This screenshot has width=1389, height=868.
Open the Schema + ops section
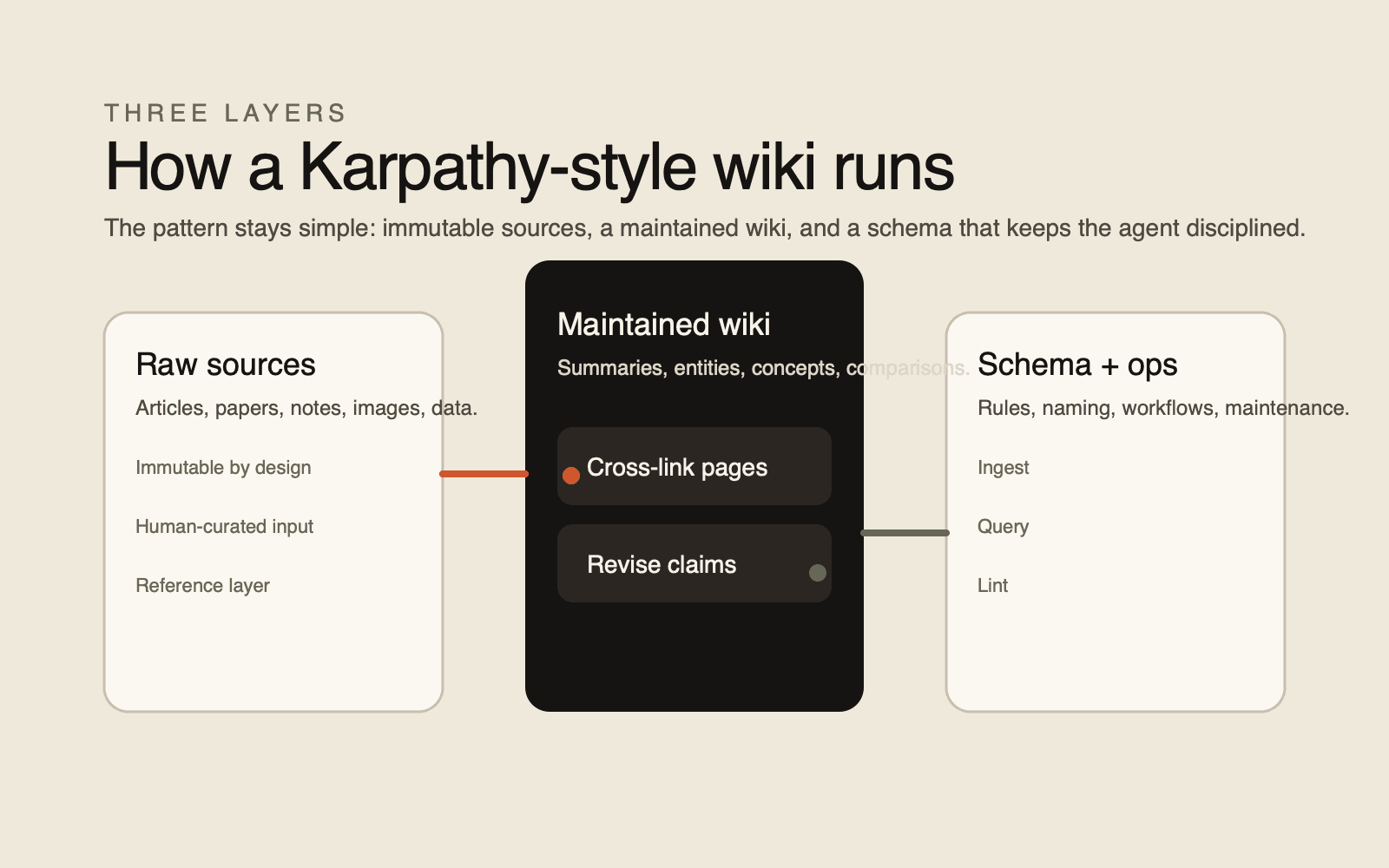pos(1077,365)
